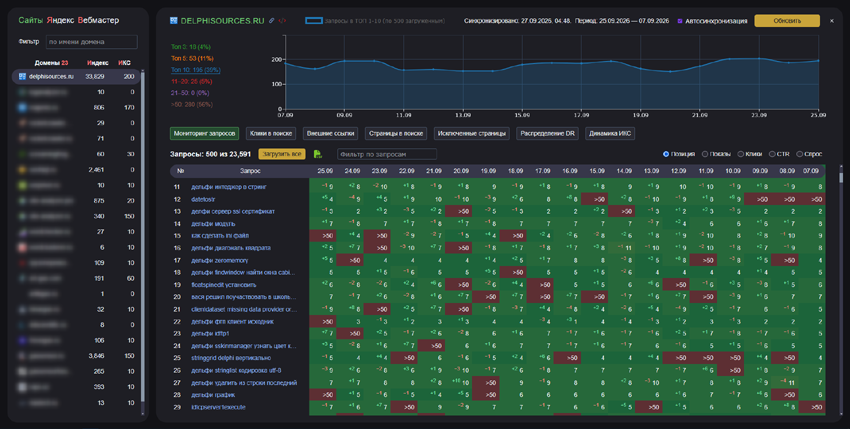Open query 'дельфи модуль'

coord(213,224)
